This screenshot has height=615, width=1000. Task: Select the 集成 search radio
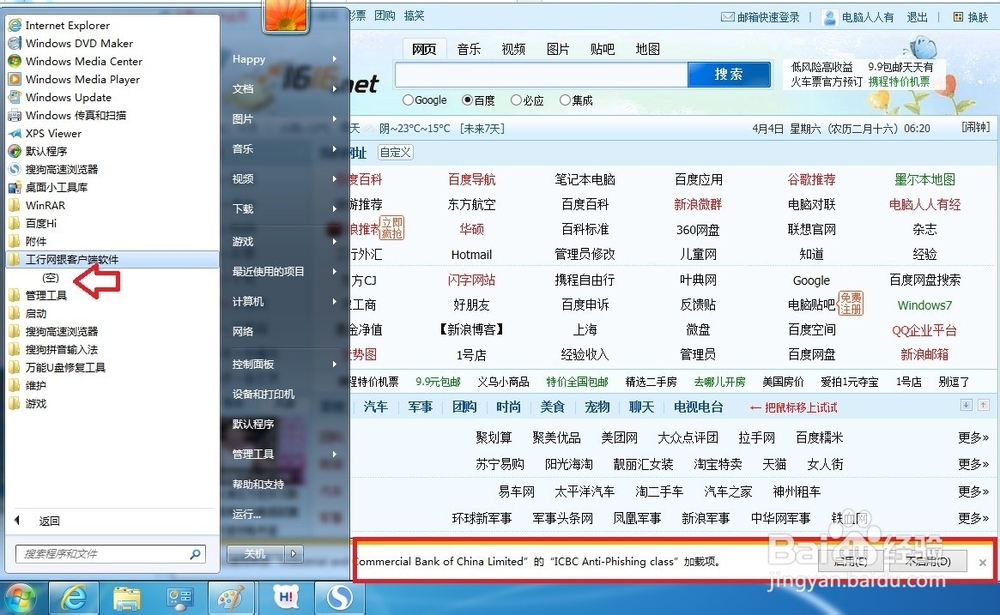click(x=564, y=100)
